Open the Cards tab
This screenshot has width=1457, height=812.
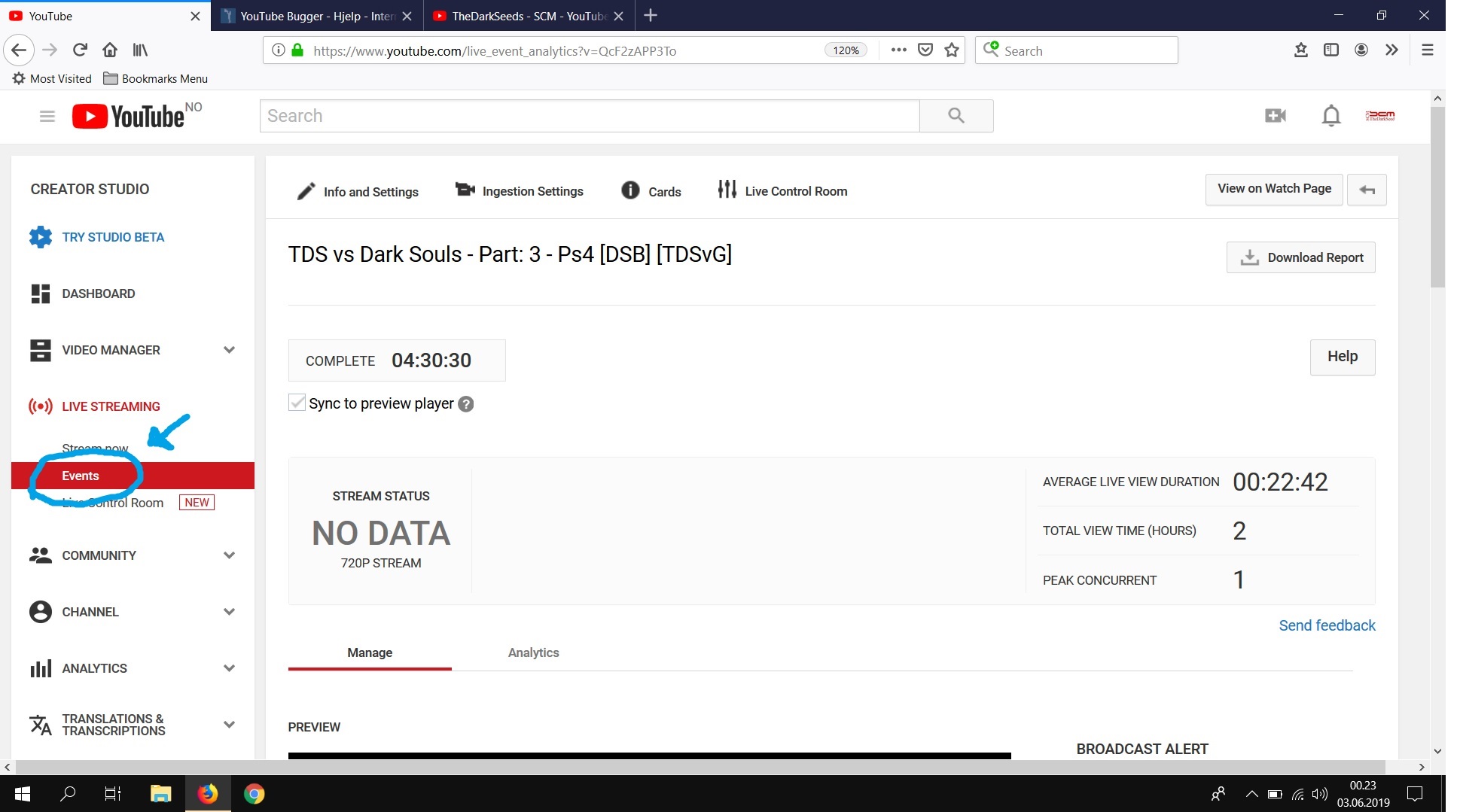[651, 191]
